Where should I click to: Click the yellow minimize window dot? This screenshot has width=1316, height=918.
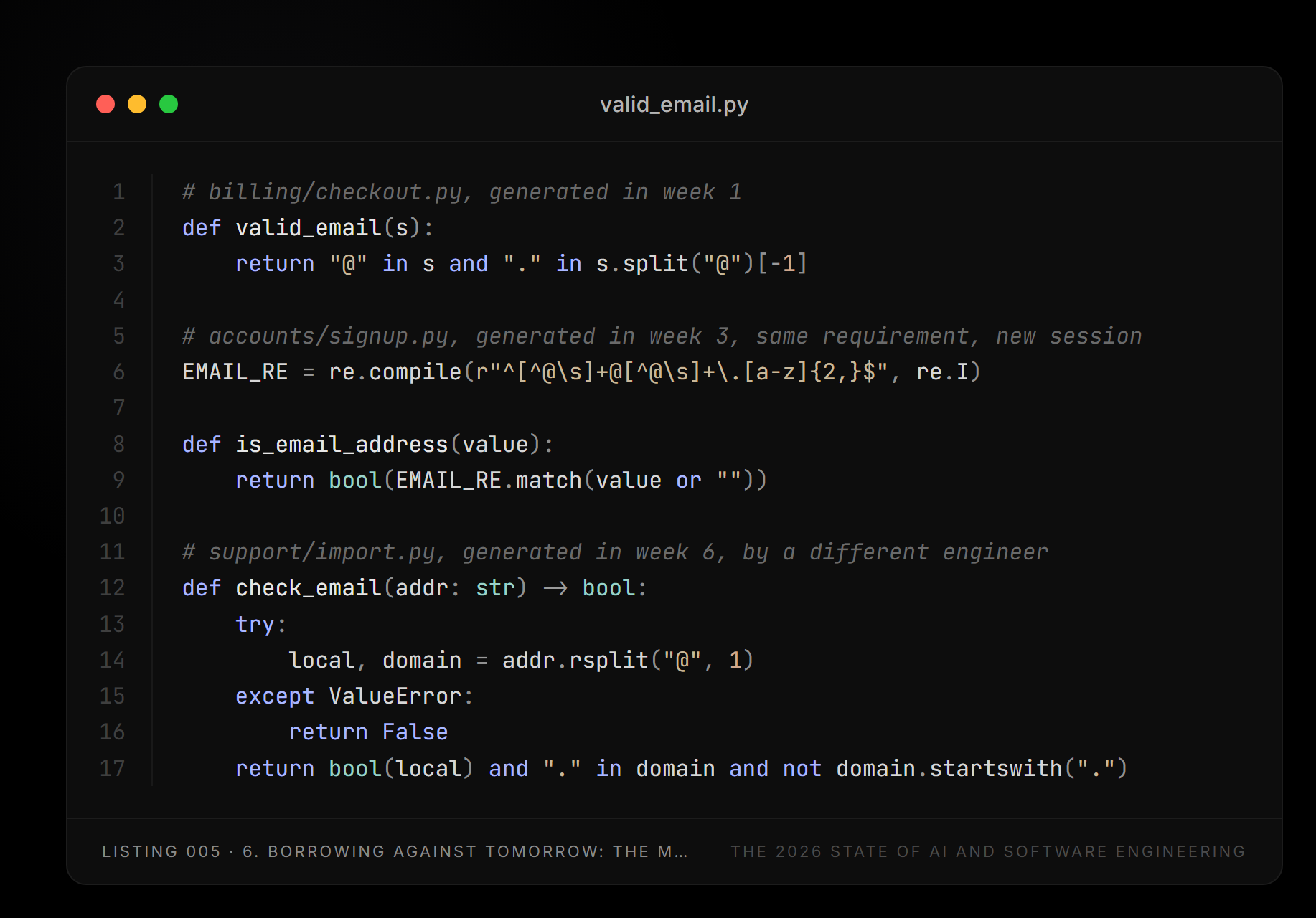(137, 104)
